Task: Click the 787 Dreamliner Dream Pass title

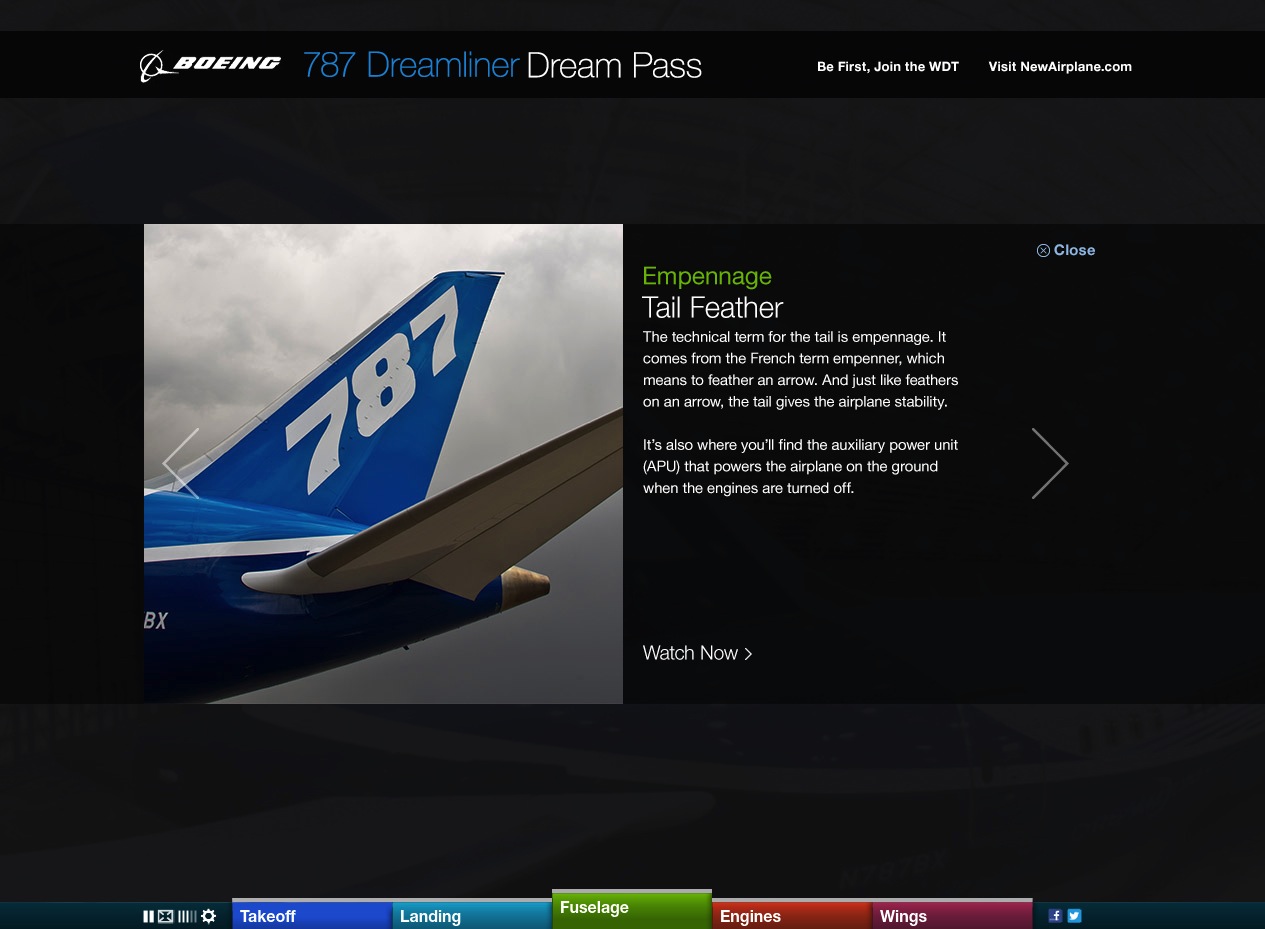Action: 502,66
